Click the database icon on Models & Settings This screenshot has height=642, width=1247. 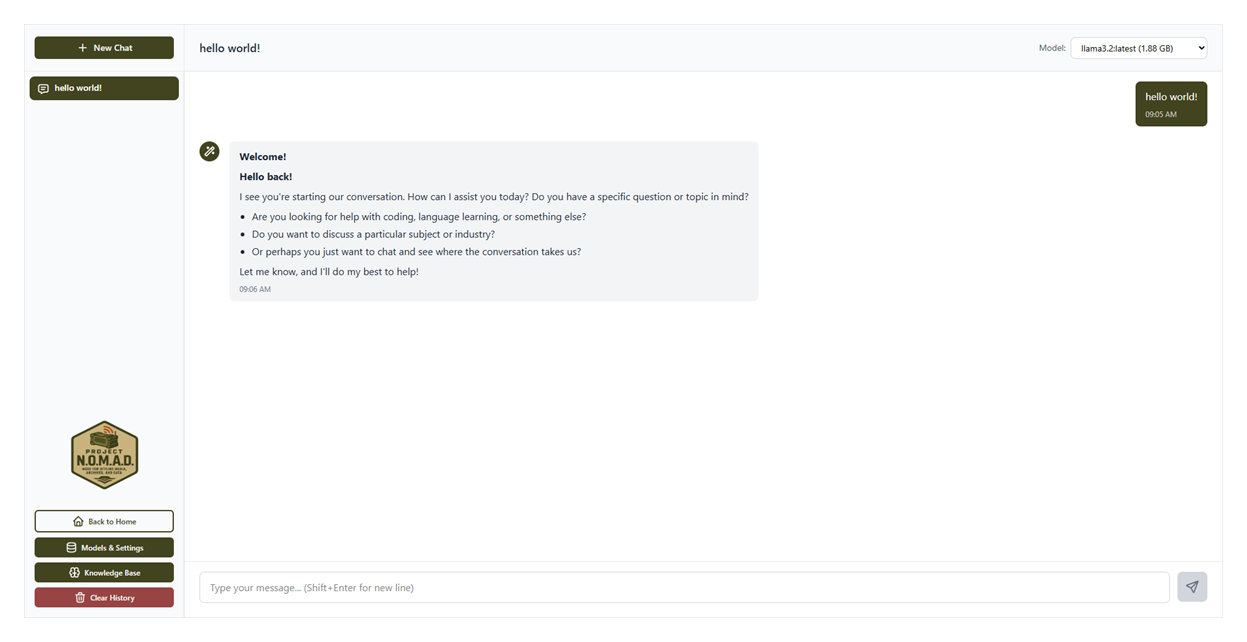click(x=71, y=548)
